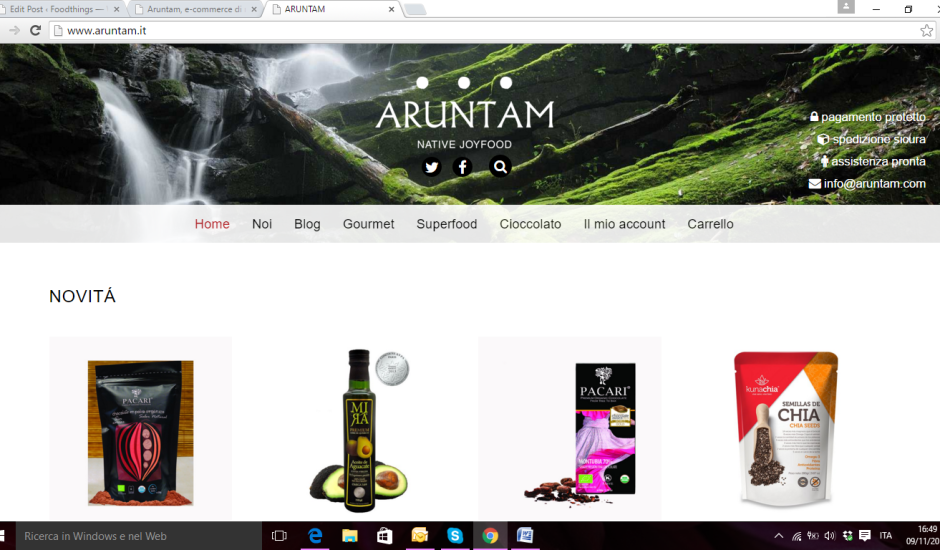940x550 pixels.
Task: Open the Facebook icon in header
Action: (462, 167)
